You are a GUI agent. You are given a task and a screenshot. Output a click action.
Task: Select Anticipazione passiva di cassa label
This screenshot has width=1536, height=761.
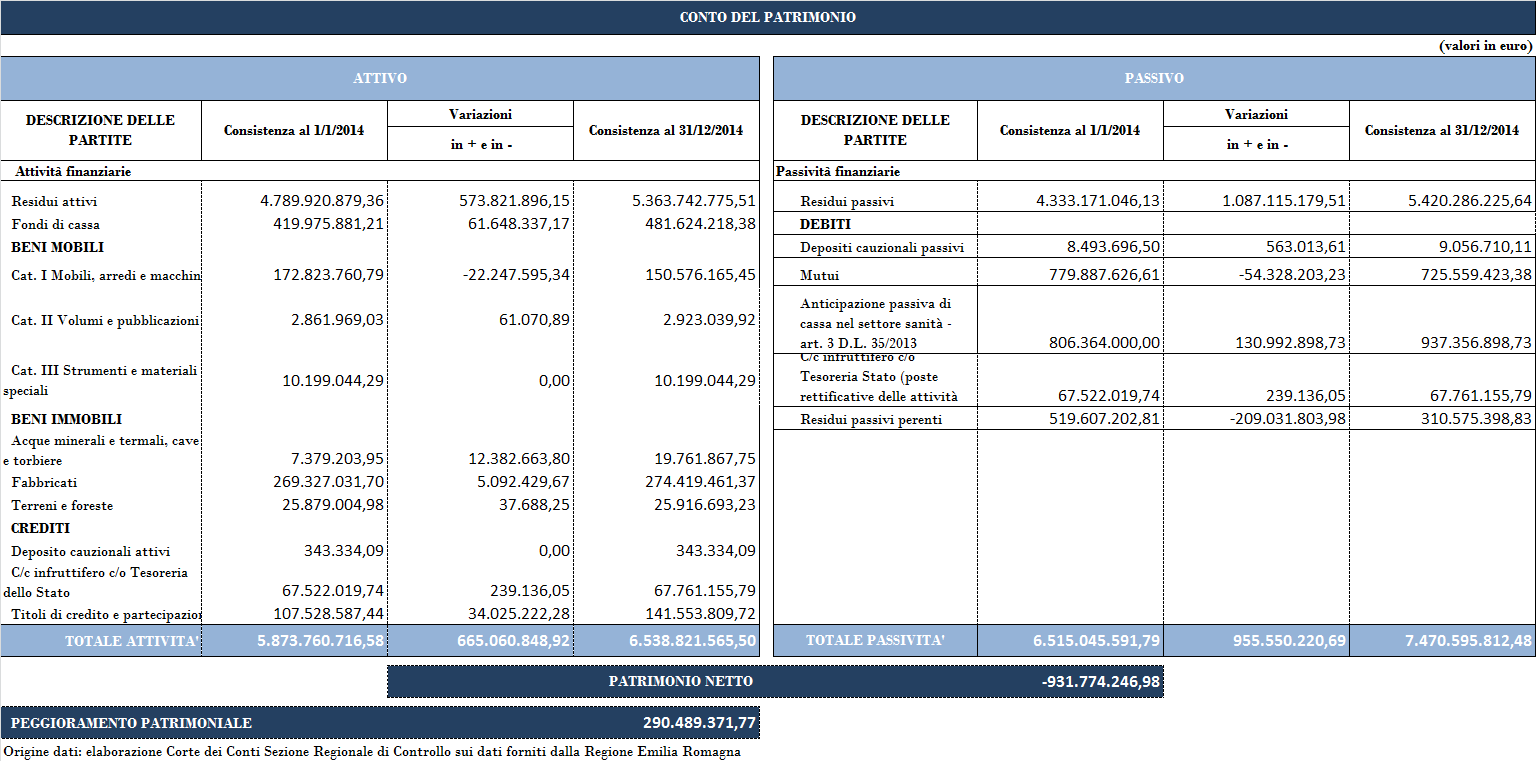tap(876, 323)
